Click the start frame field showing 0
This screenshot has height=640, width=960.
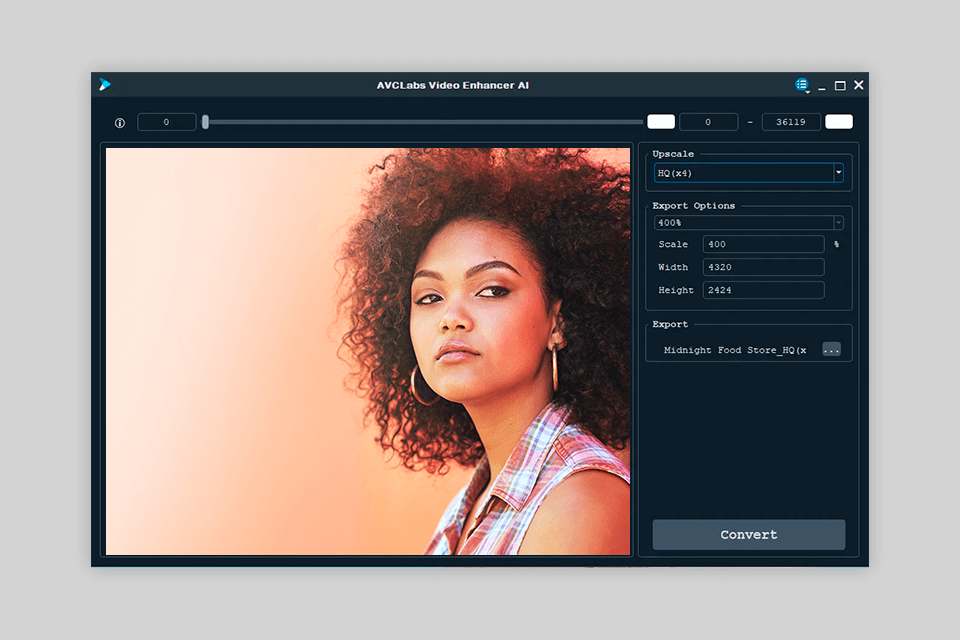coord(708,122)
